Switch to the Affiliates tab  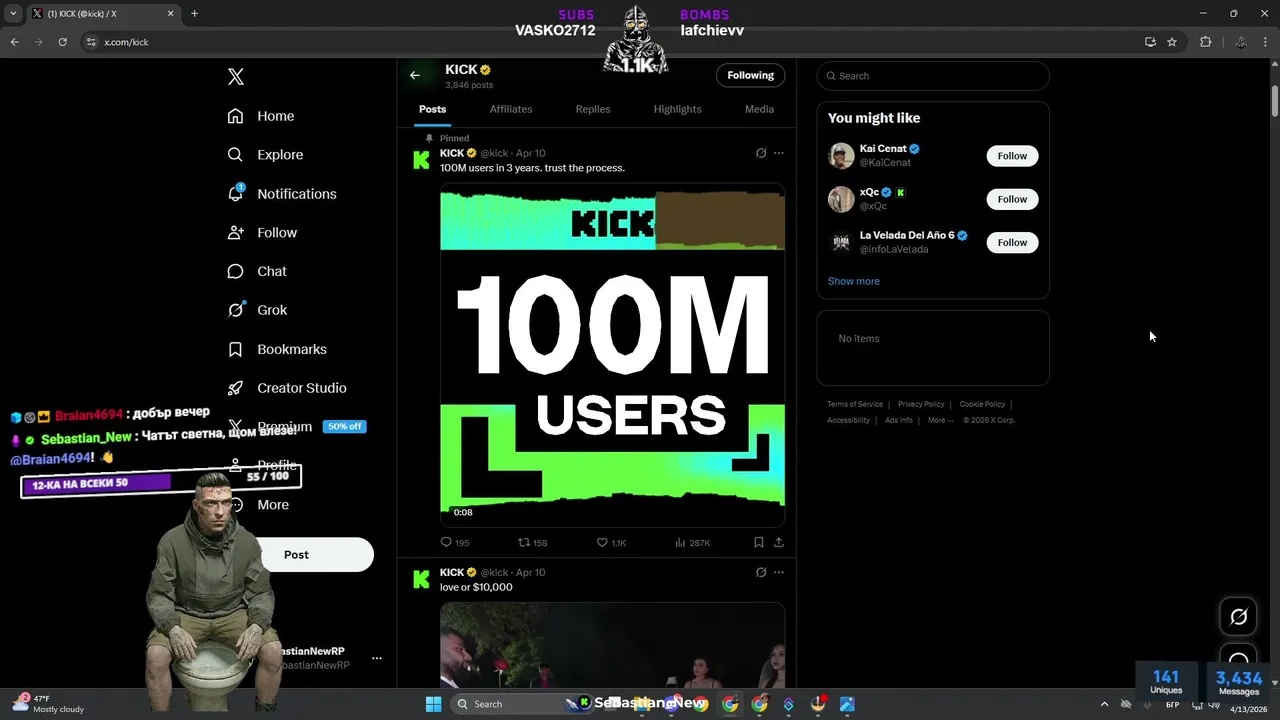(x=511, y=109)
